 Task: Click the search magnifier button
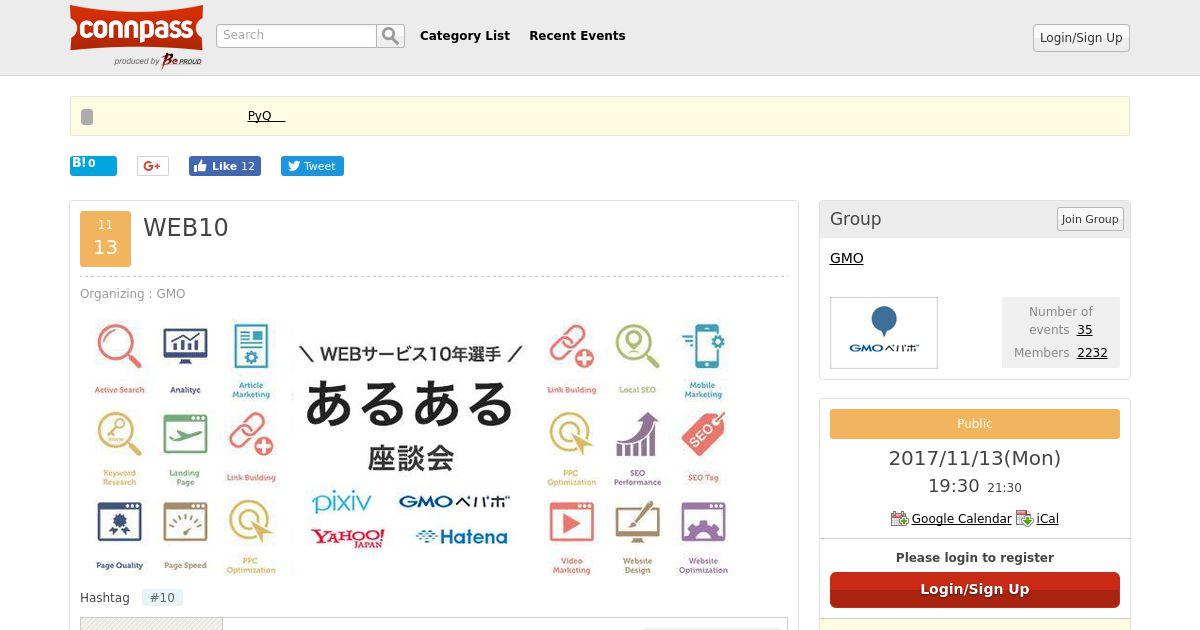[x=391, y=36]
